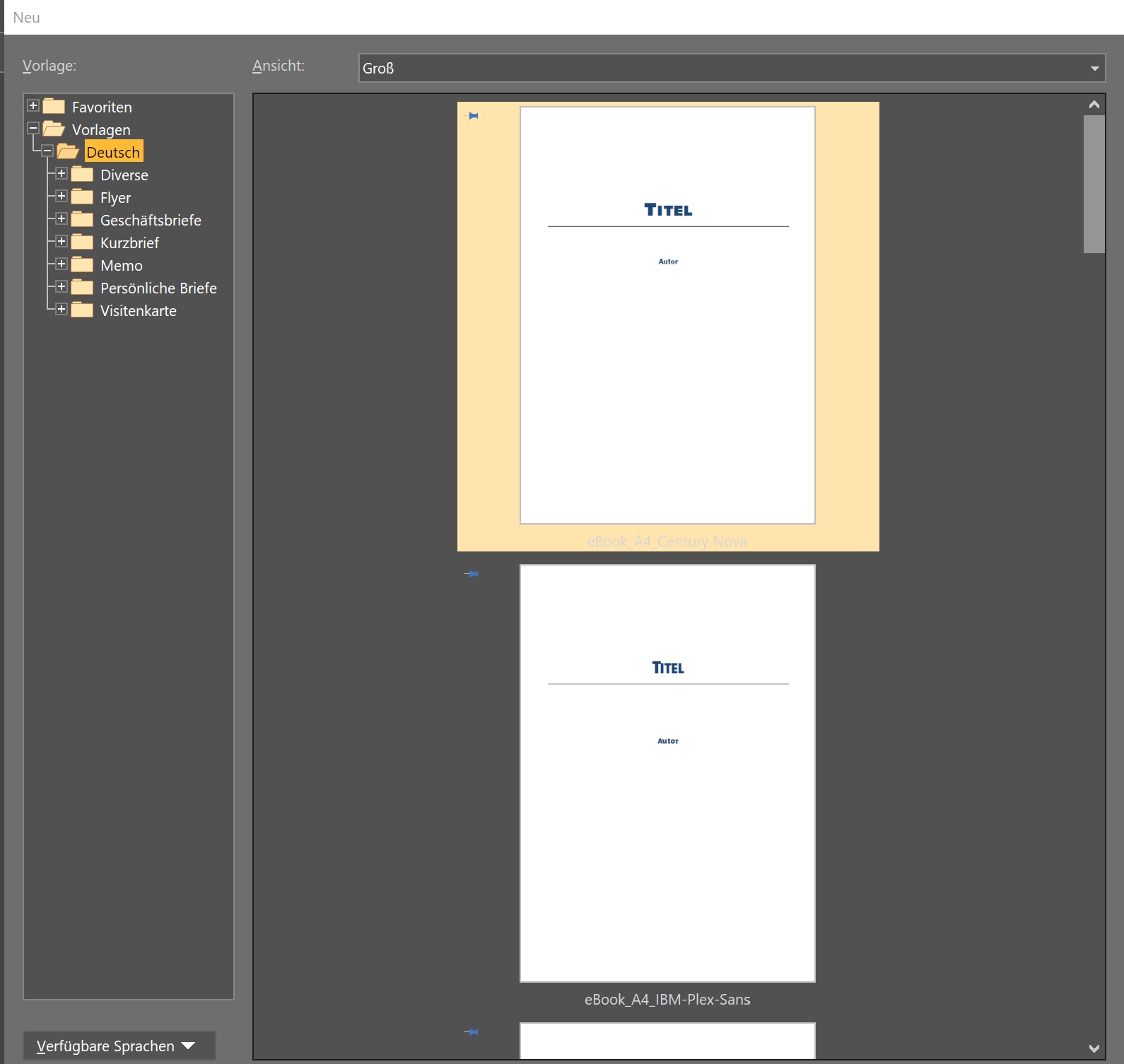Viewport: 1124px width, 1064px height.
Task: Open the Verfügbare Sprachen menu button
Action: tap(119, 1046)
